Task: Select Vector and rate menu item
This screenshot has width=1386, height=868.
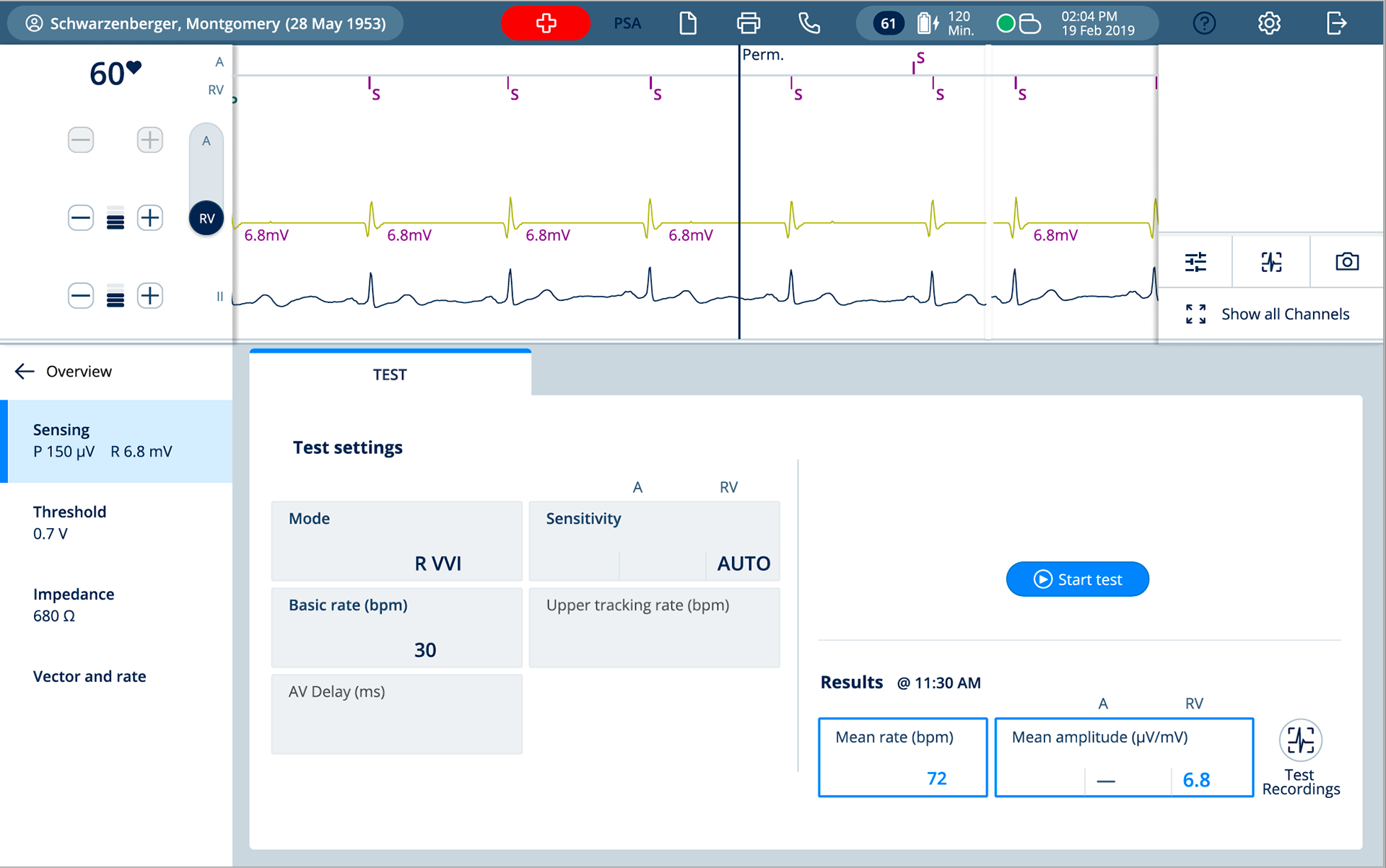Action: coord(116,677)
